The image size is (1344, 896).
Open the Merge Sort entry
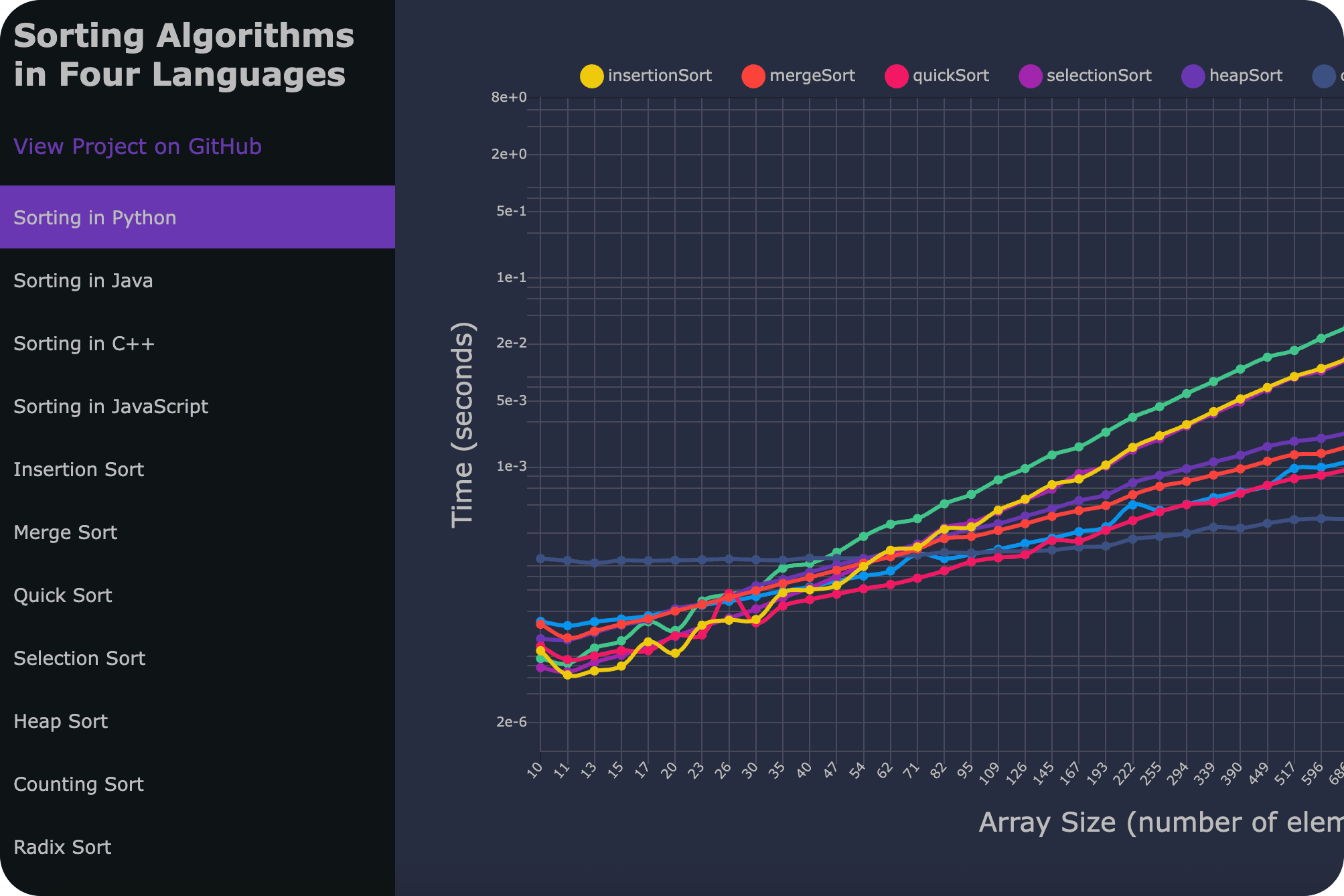[65, 532]
